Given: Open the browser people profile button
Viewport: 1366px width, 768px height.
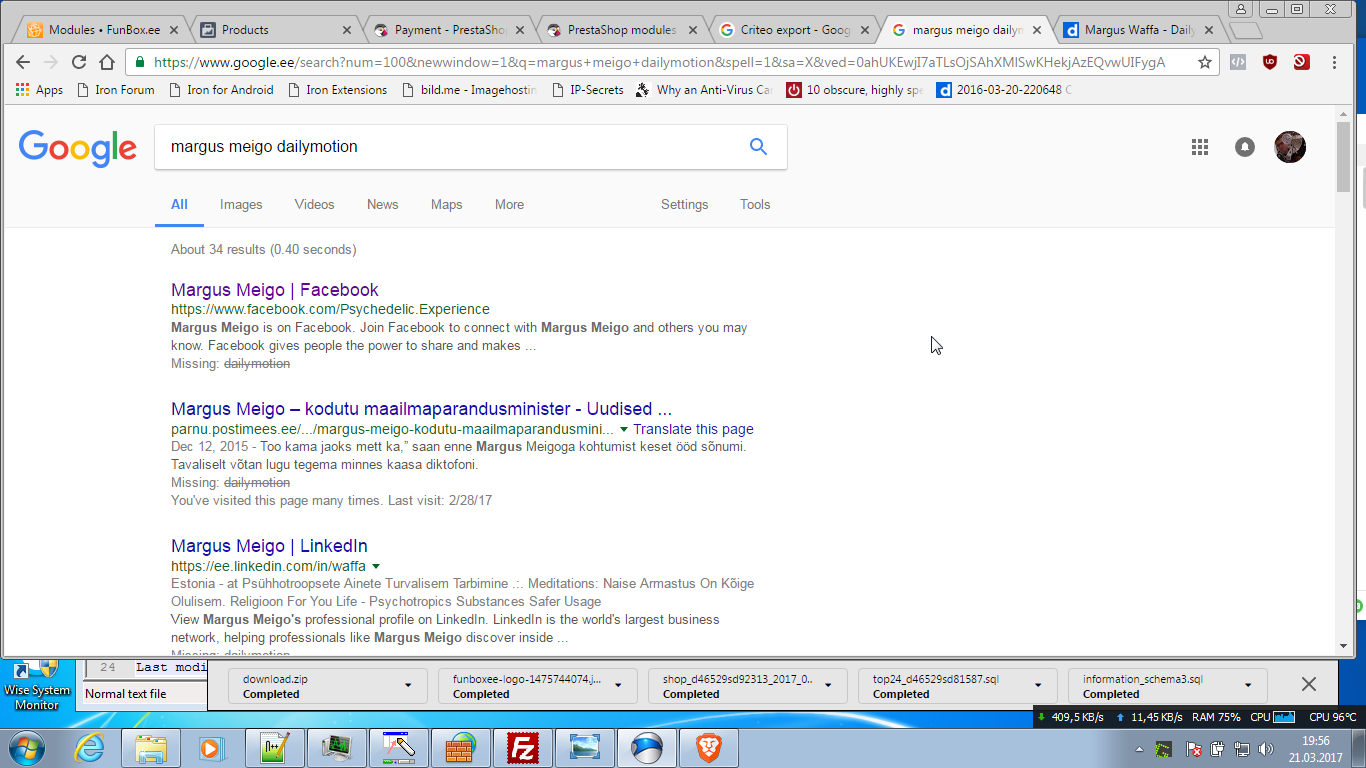Looking at the screenshot, I should 1241,9.
